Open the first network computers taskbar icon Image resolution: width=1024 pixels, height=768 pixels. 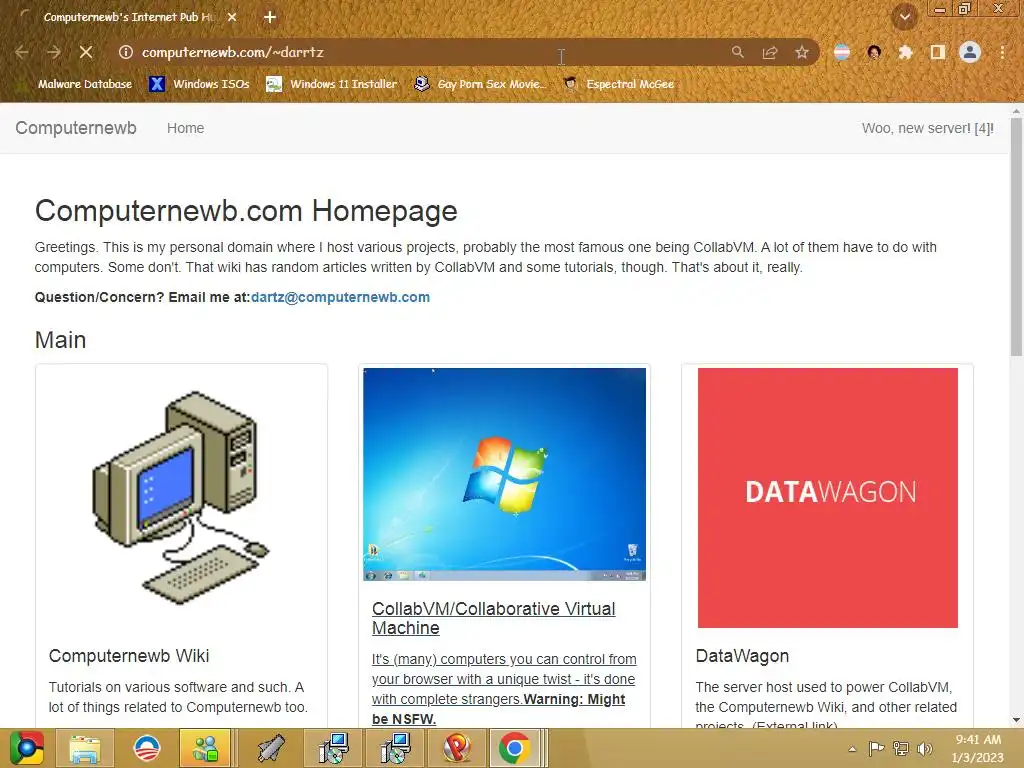pyautogui.click(x=333, y=748)
